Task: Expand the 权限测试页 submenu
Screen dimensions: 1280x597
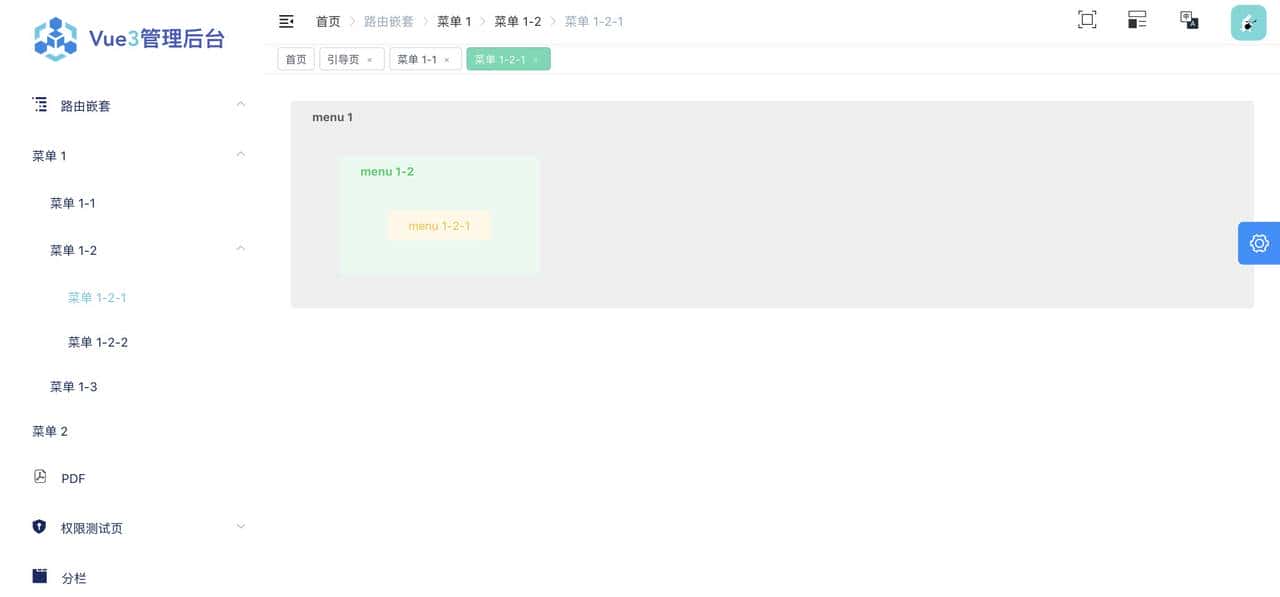Action: (x=240, y=527)
